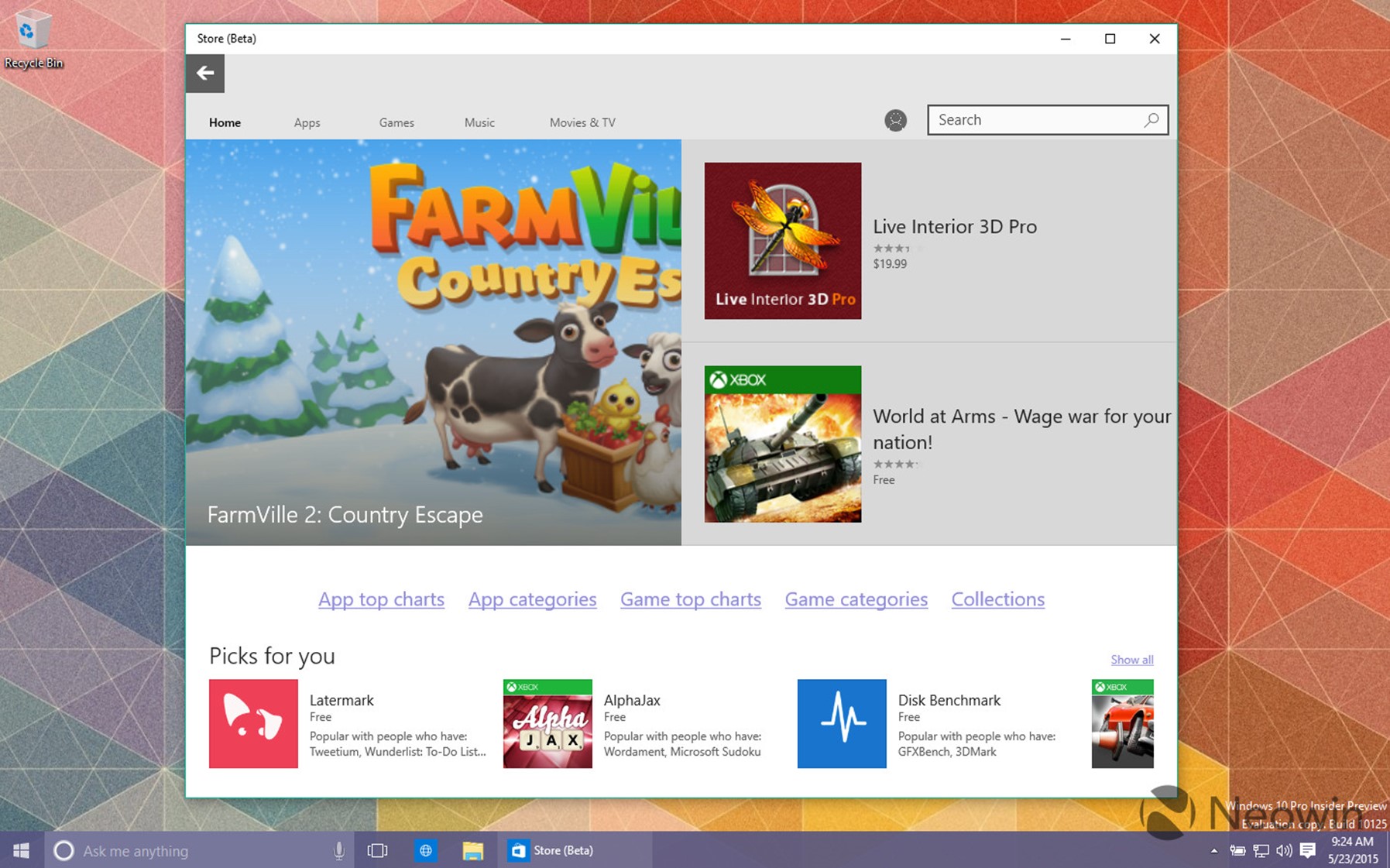Switch to the Games tab
Image resolution: width=1390 pixels, height=868 pixels.
[x=396, y=122]
